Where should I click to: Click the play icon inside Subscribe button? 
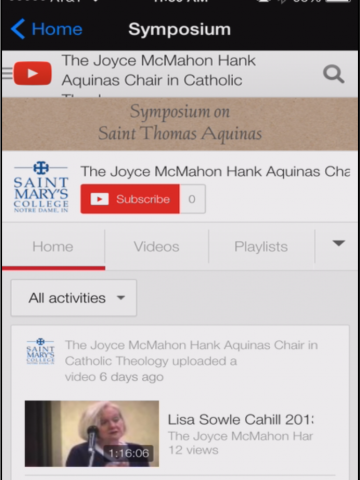[x=99, y=199]
